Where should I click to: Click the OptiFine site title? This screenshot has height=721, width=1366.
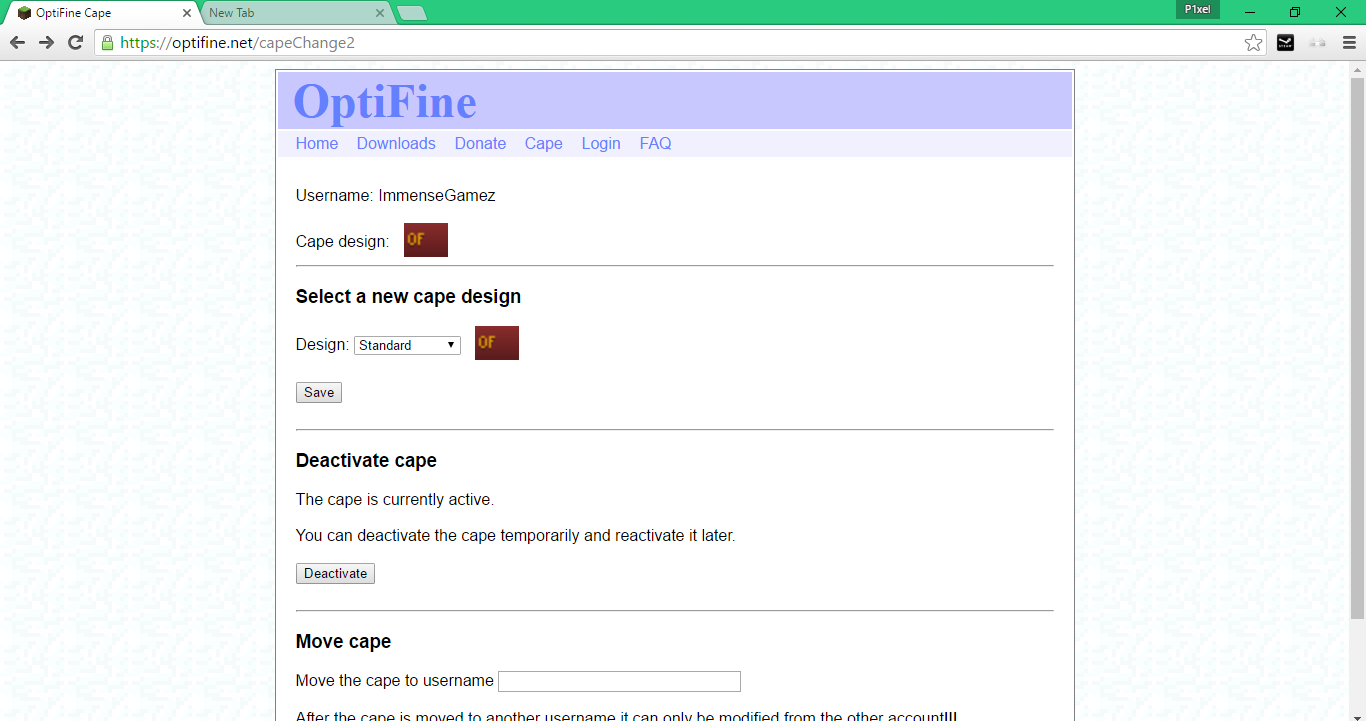pos(385,102)
